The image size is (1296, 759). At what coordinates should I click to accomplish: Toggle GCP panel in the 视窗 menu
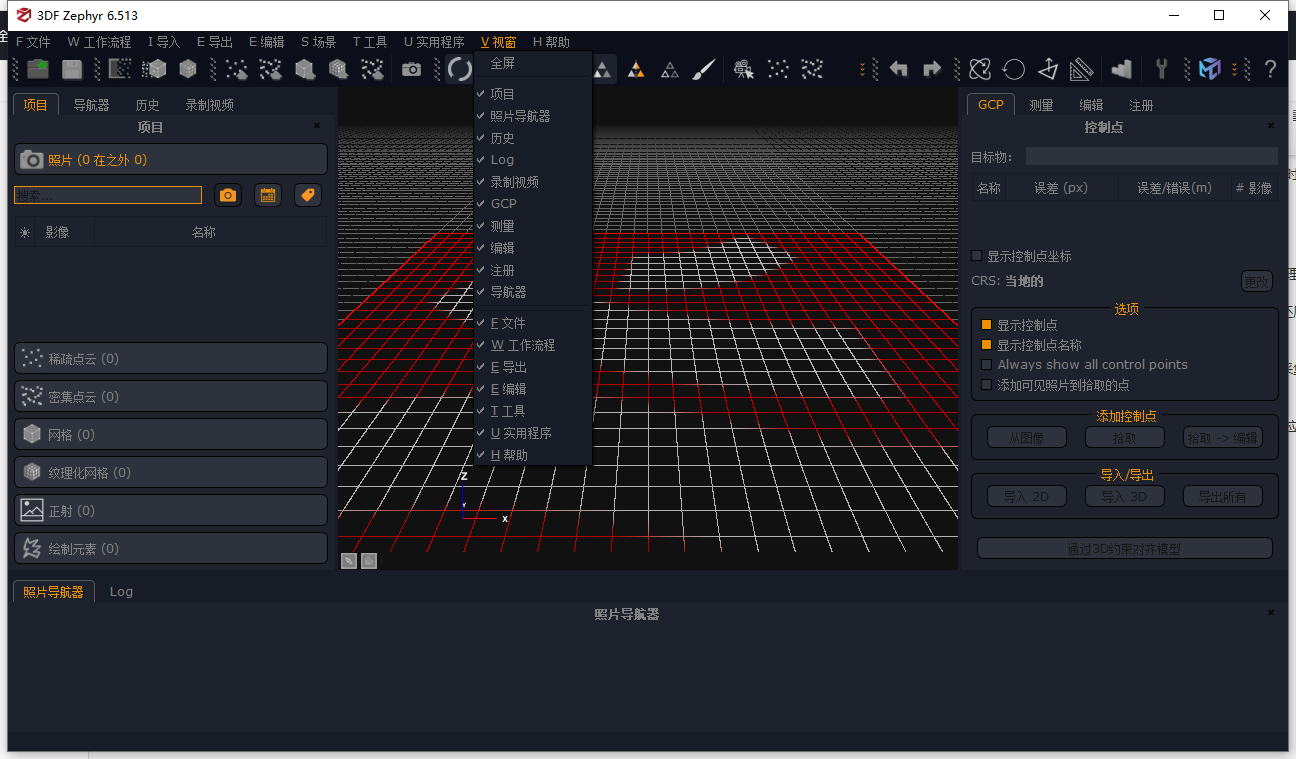click(533, 204)
